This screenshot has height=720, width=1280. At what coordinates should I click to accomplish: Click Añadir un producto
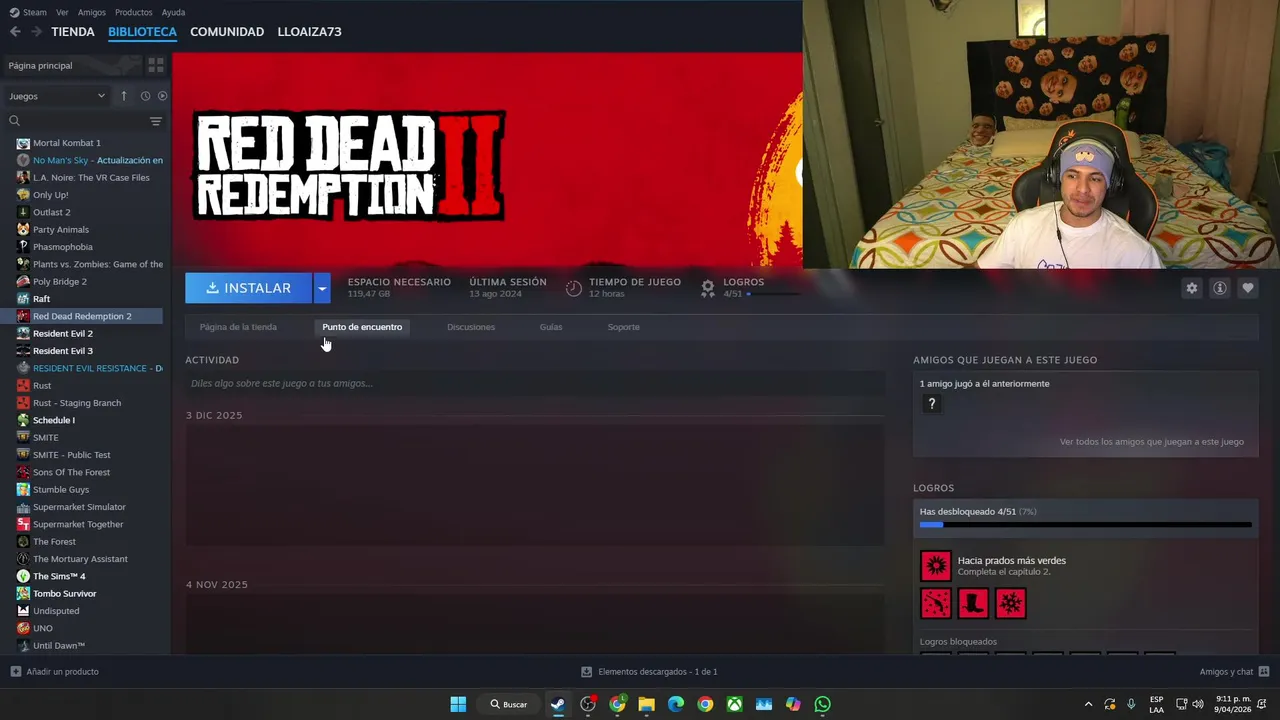point(54,672)
